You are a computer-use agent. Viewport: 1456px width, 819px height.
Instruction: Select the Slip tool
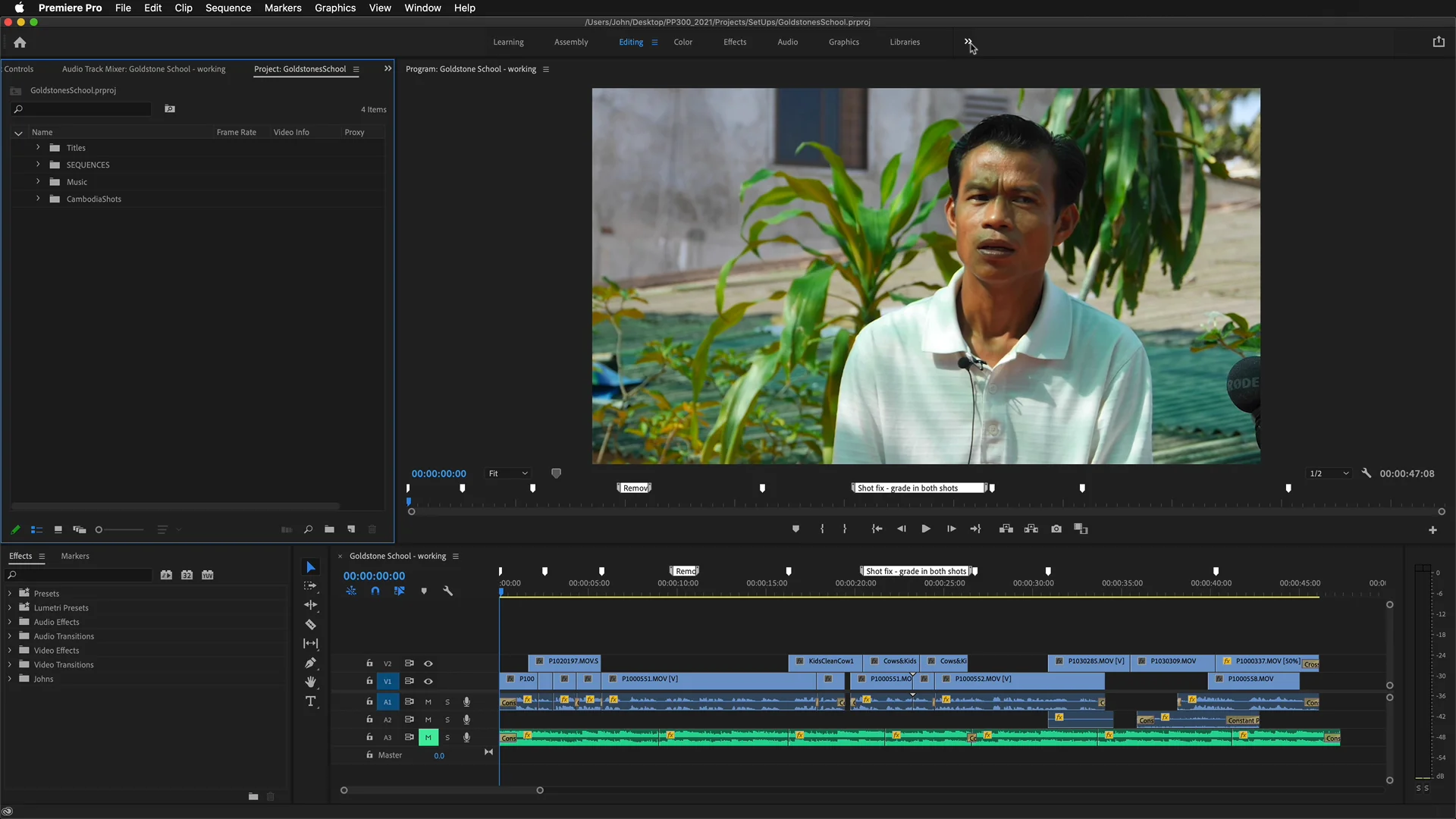pos(310,644)
